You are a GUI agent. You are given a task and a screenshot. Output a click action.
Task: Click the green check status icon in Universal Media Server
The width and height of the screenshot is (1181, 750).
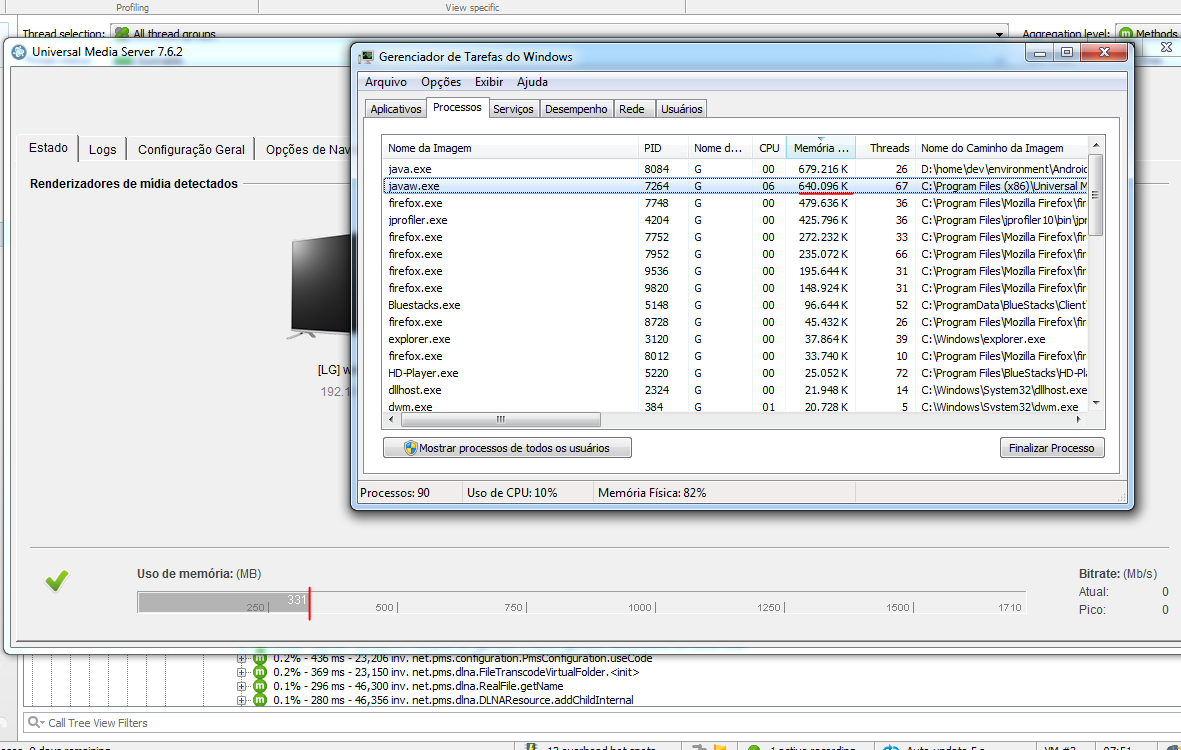coord(56,580)
